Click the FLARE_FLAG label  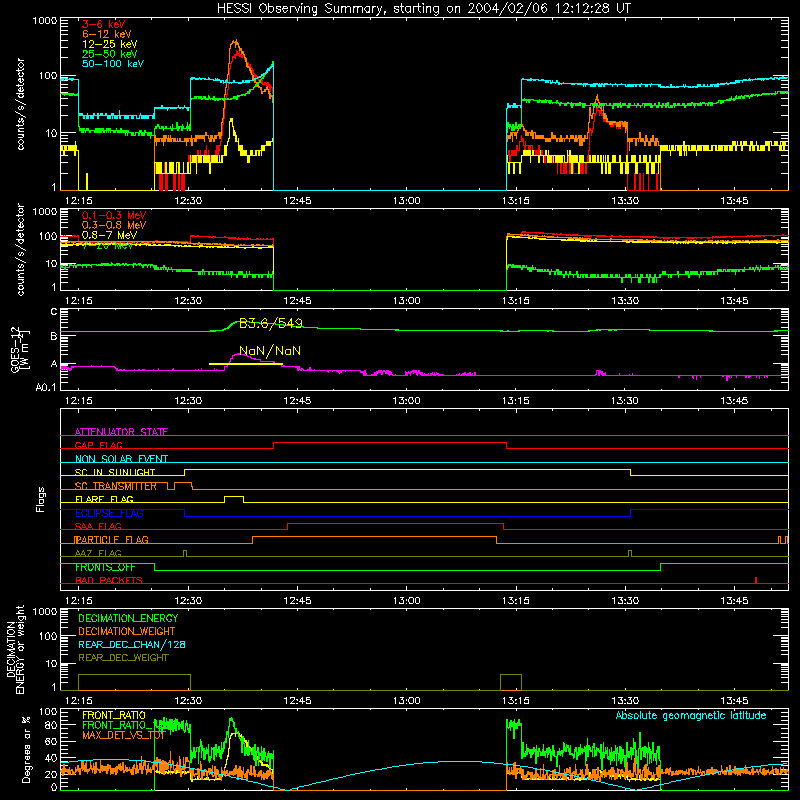point(104,499)
